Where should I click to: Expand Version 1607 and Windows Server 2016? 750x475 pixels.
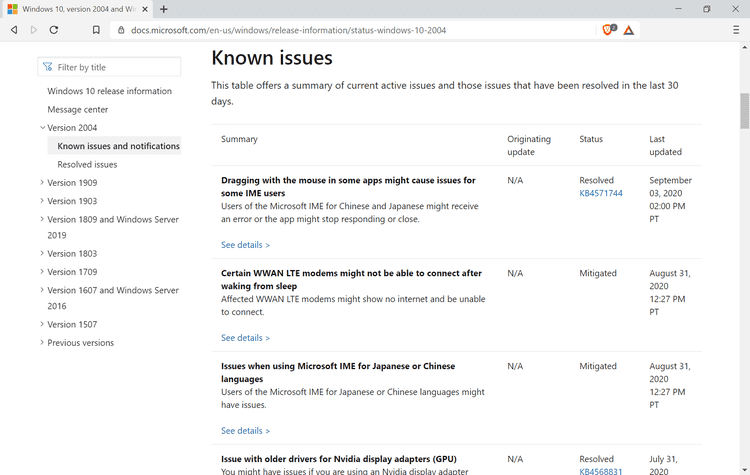(42, 290)
